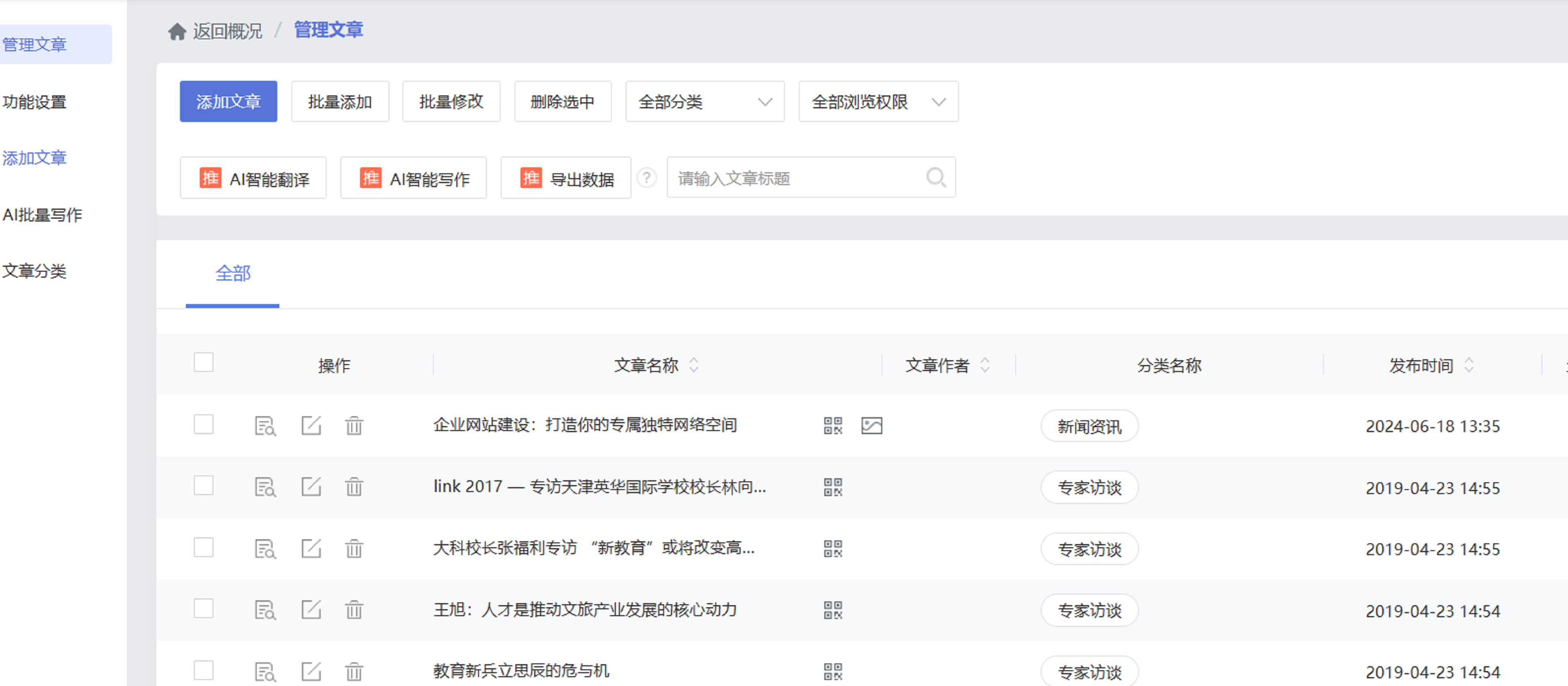Edit the link 2017 article row
The image size is (1568, 686).
click(x=311, y=487)
